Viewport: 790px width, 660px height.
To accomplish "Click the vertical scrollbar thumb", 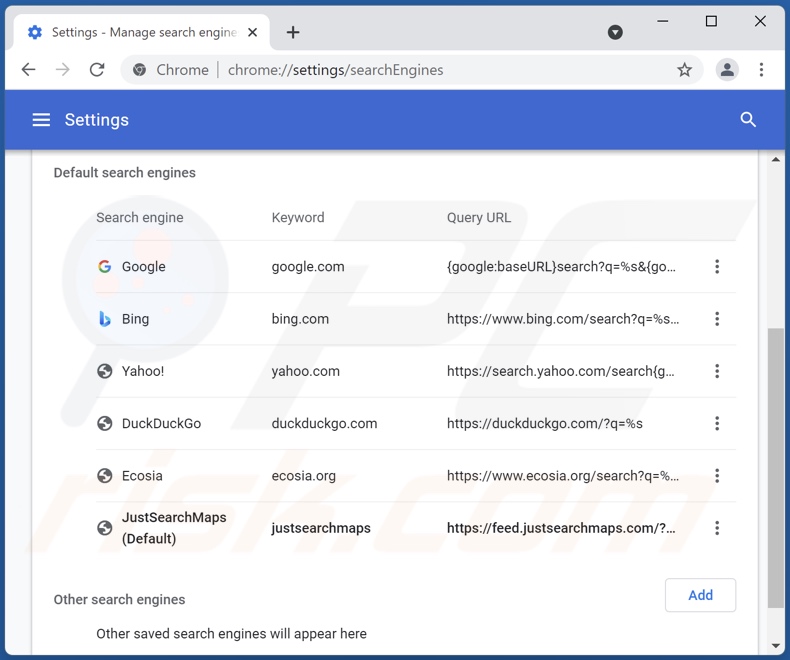I will tap(776, 468).
